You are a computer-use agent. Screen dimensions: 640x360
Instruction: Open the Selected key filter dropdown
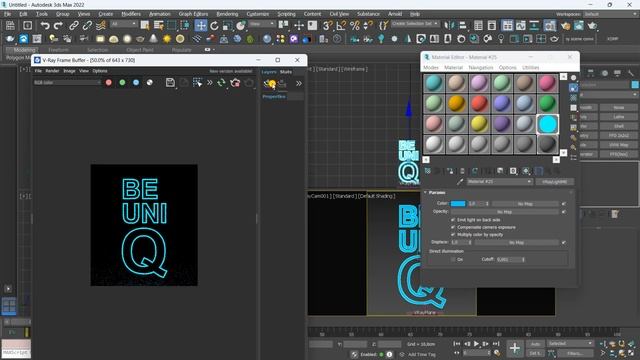point(570,344)
